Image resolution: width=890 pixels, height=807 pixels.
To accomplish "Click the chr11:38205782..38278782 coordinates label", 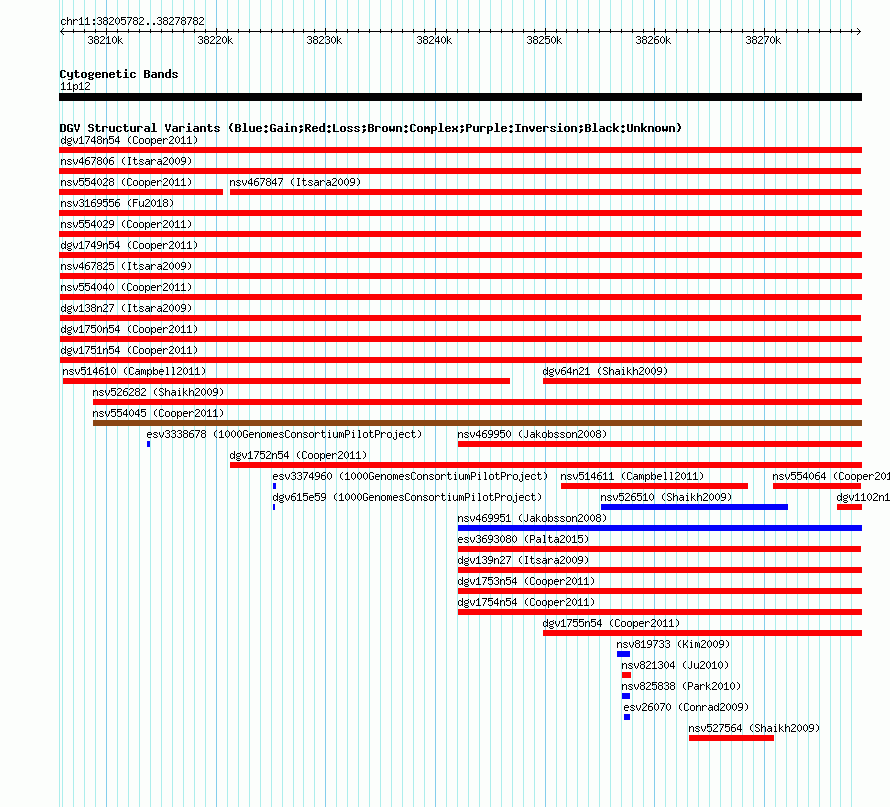I will [132, 21].
